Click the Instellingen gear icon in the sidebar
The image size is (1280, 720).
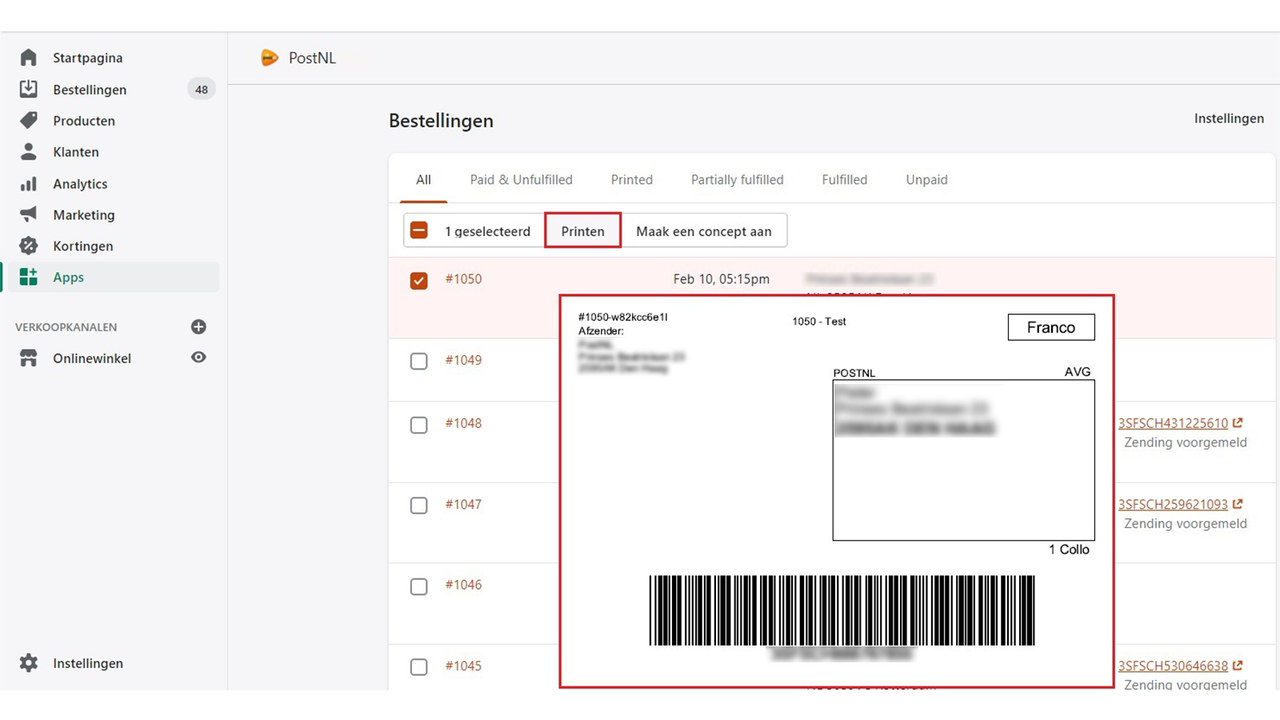pyautogui.click(x=28, y=663)
